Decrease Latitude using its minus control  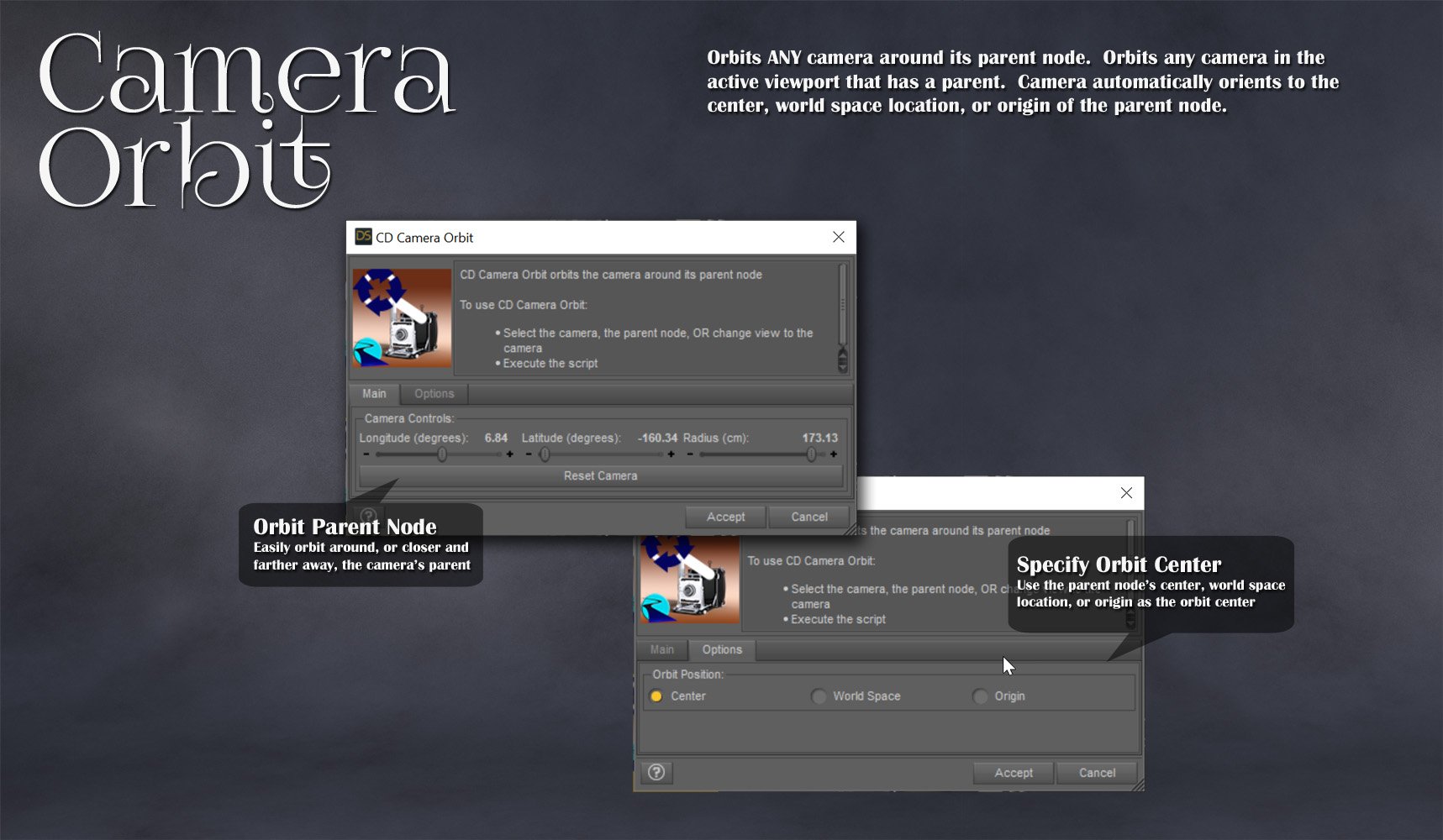click(x=528, y=454)
